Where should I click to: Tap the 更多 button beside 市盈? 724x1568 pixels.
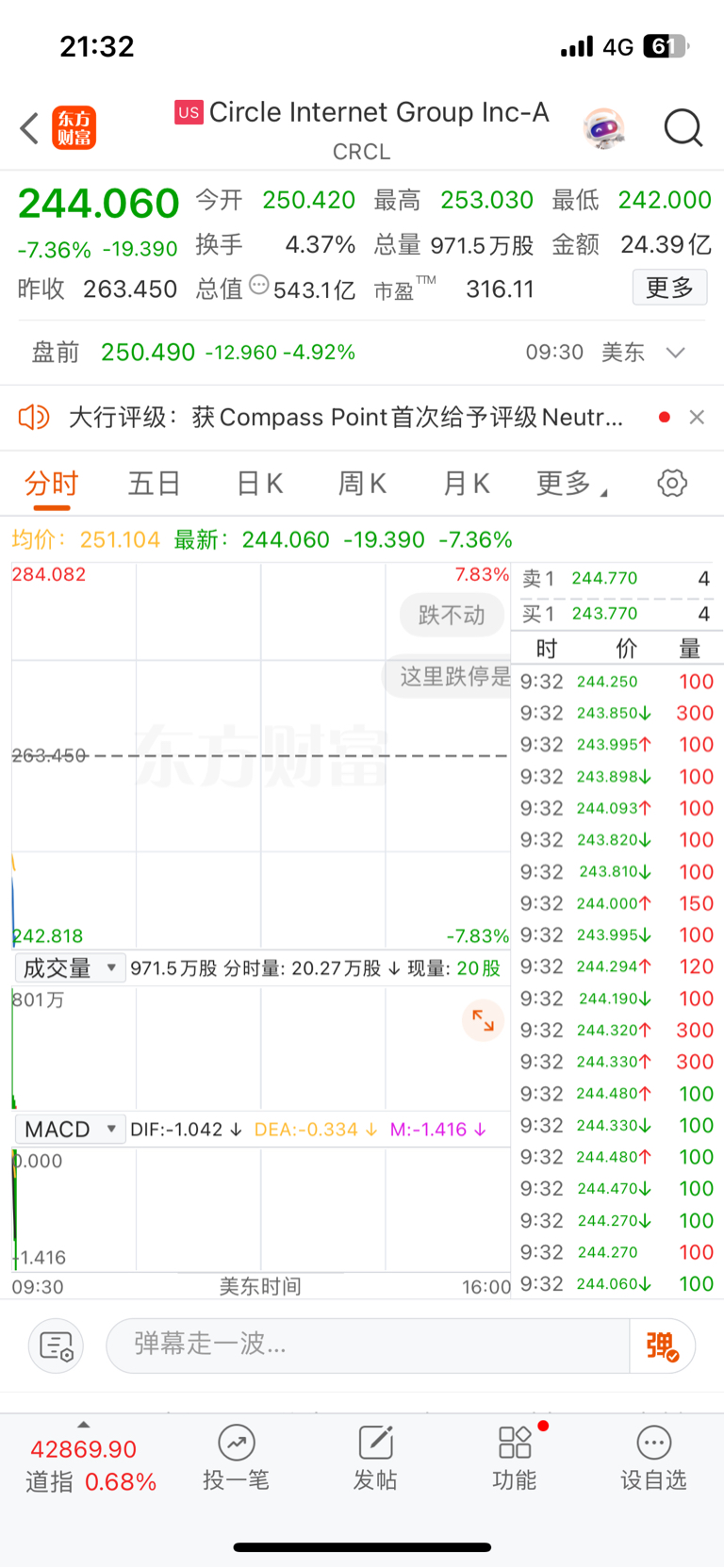point(669,288)
